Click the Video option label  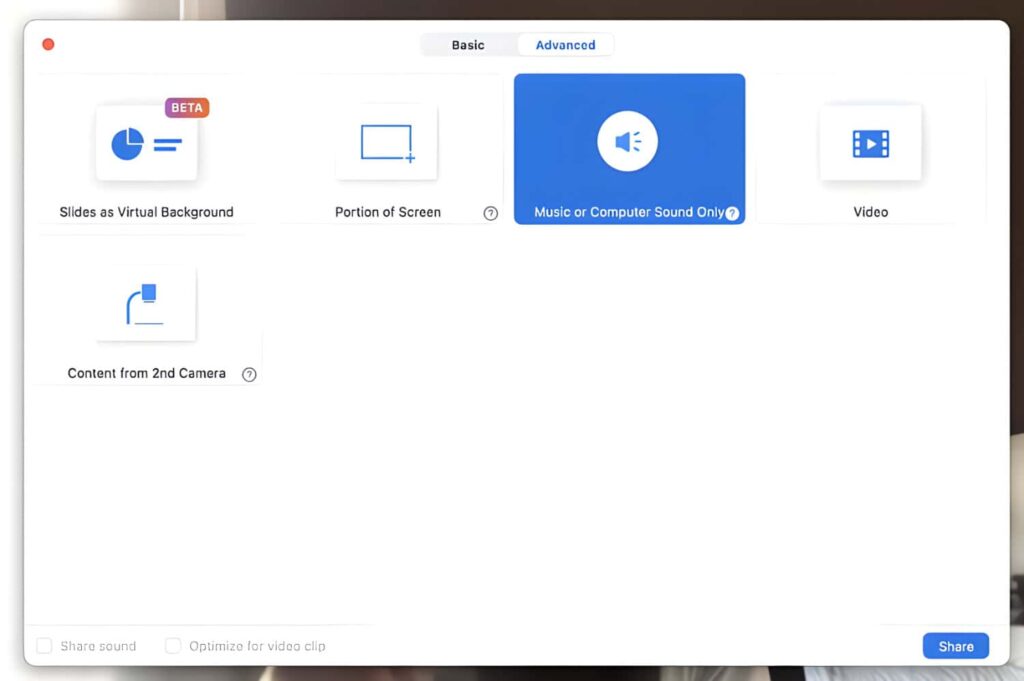[870, 212]
